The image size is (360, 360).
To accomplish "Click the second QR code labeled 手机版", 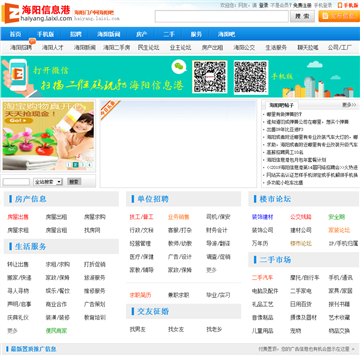I will coord(251,77).
